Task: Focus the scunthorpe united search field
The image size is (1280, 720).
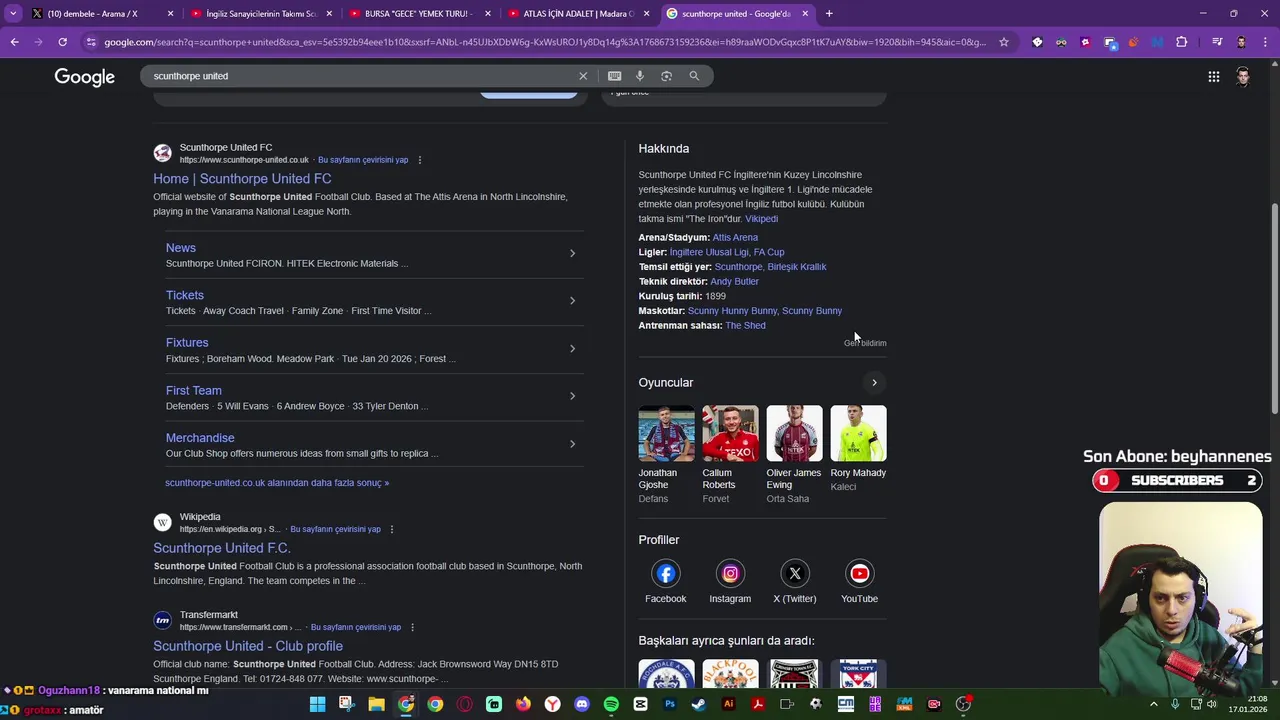Action: 360,76
